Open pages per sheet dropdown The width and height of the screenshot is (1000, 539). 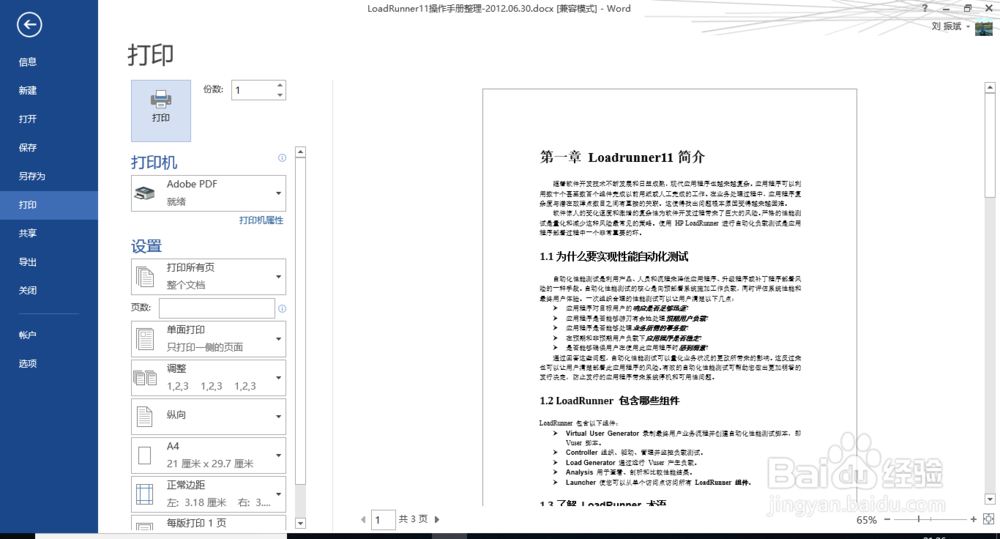tap(209, 523)
